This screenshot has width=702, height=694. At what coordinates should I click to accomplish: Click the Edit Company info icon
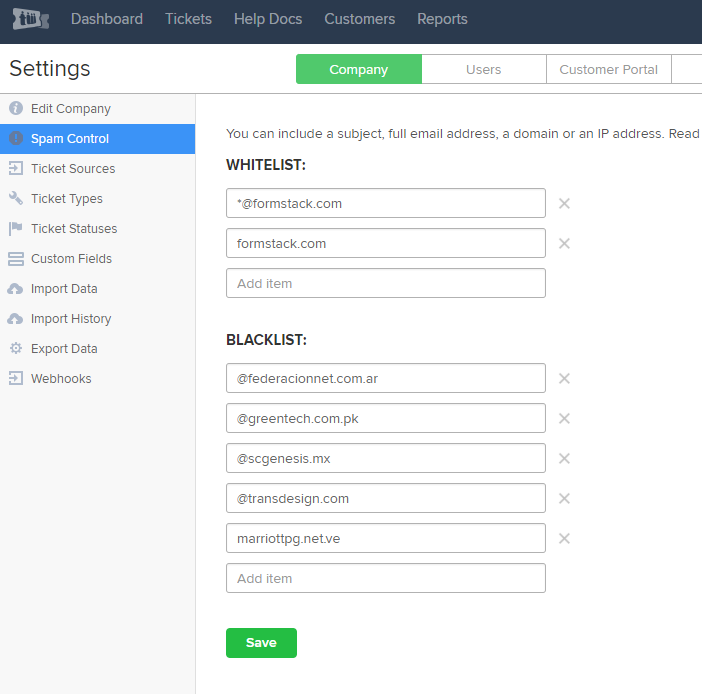16,108
